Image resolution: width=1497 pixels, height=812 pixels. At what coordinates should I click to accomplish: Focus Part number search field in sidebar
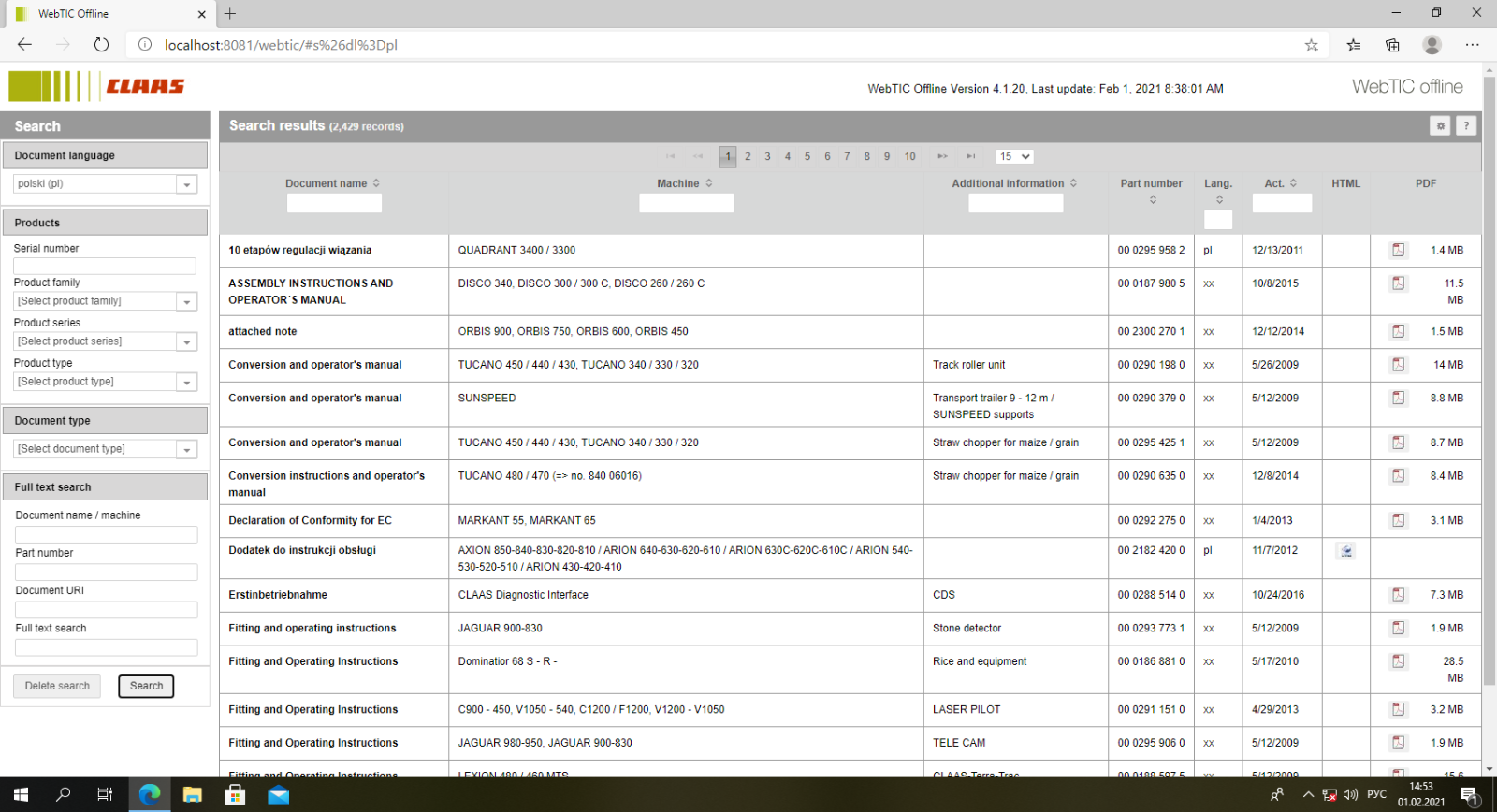pos(107,572)
